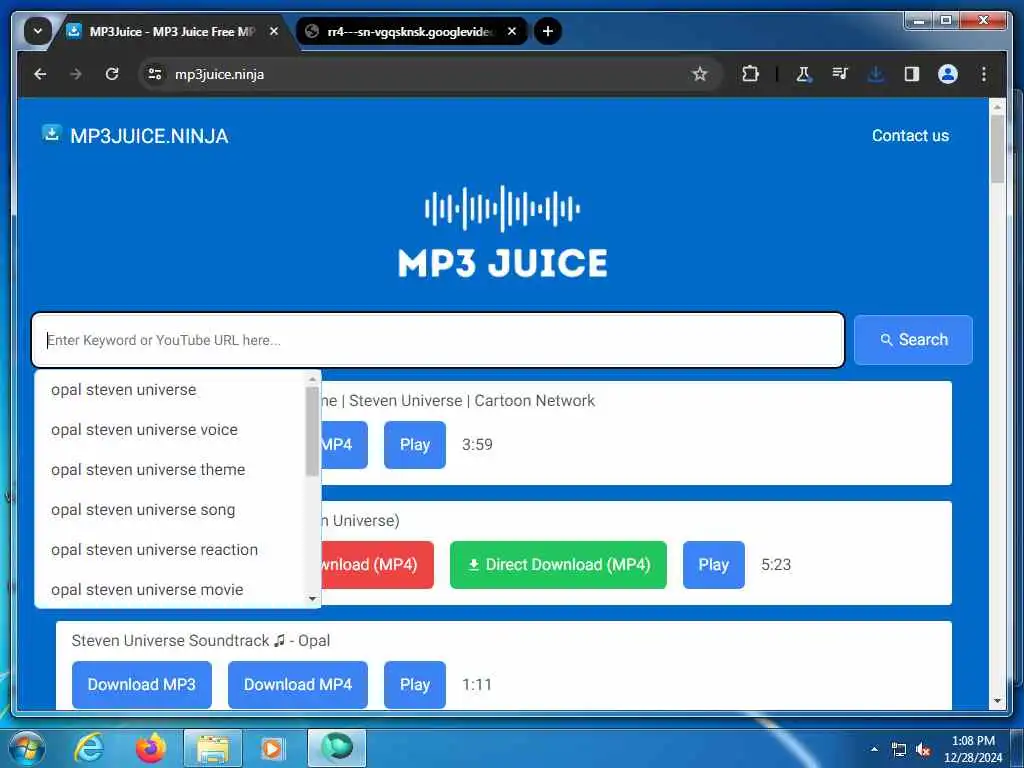This screenshot has width=1024, height=768.
Task: Click the Cartoon Network result title text
Action: (x=458, y=401)
